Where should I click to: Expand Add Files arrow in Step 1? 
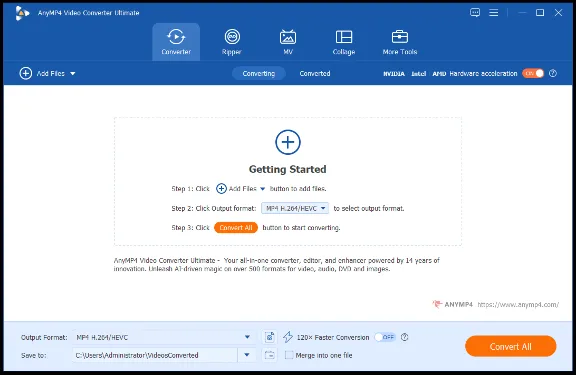262,189
